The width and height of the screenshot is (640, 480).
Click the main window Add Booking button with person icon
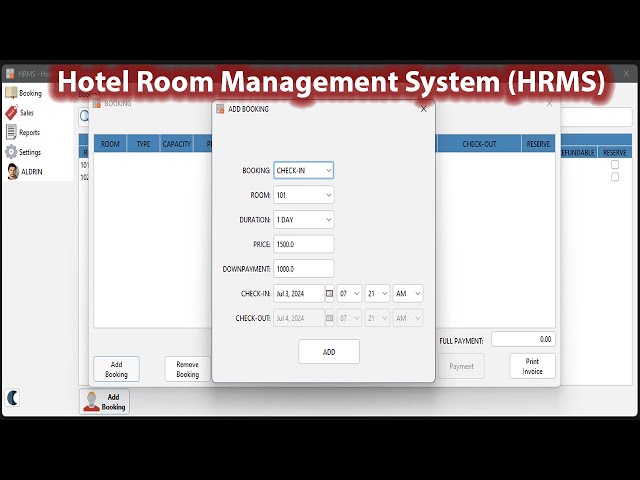104,402
